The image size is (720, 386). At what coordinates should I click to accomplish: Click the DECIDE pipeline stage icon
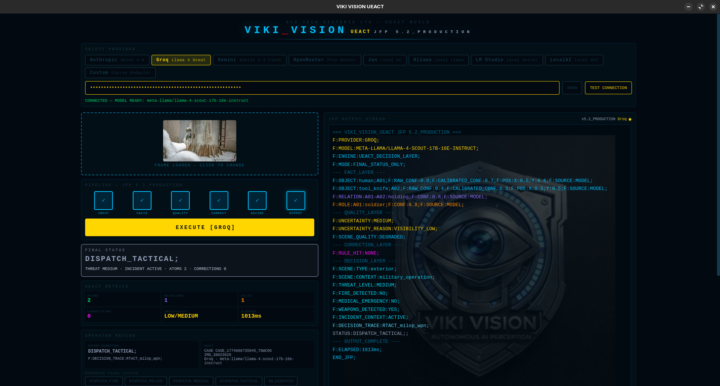pyautogui.click(x=257, y=201)
